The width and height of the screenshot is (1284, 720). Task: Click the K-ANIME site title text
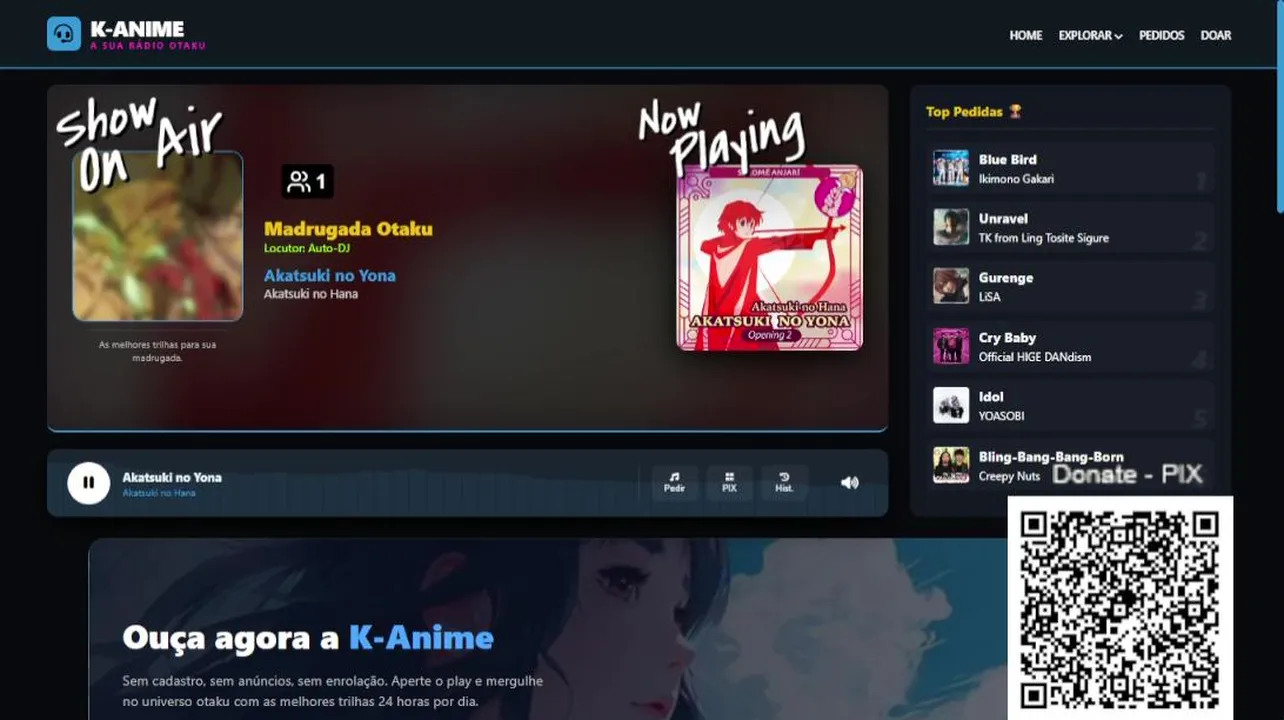tap(137, 29)
